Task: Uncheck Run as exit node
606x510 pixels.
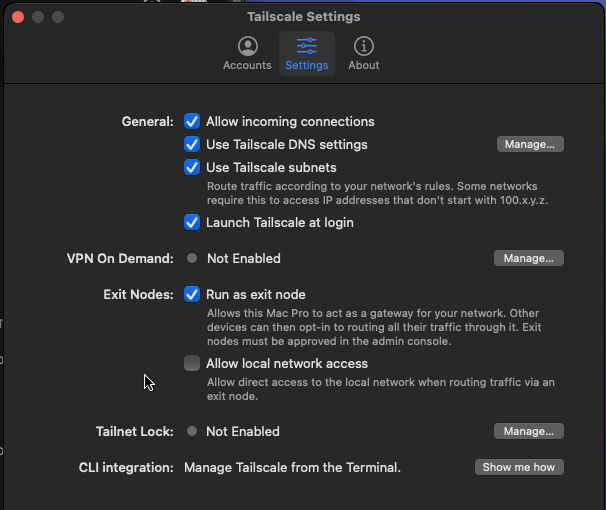Action: click(x=192, y=294)
